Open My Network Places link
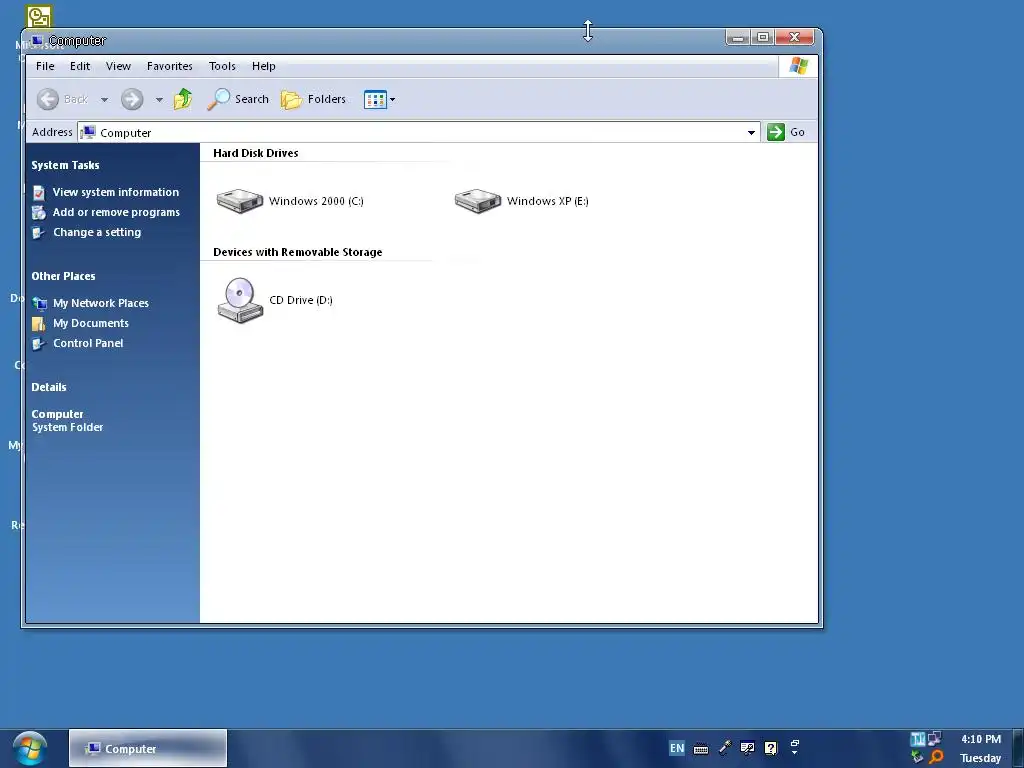The image size is (1024, 768). tap(101, 303)
